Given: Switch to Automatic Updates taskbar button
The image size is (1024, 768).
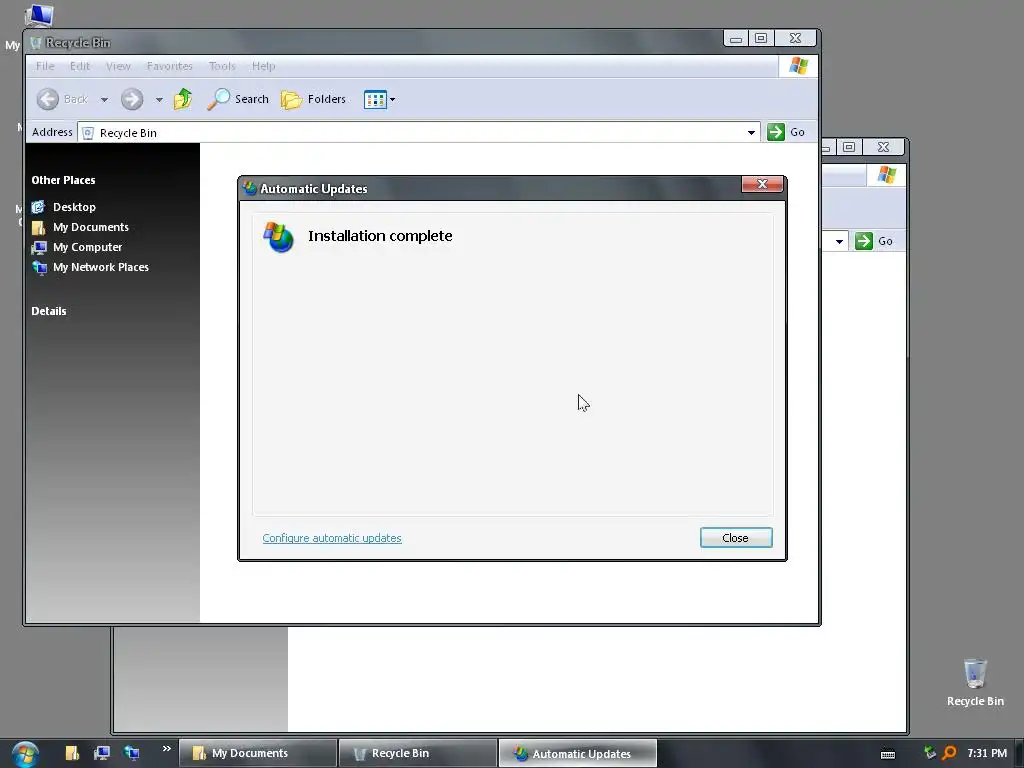Looking at the screenshot, I should tap(578, 754).
